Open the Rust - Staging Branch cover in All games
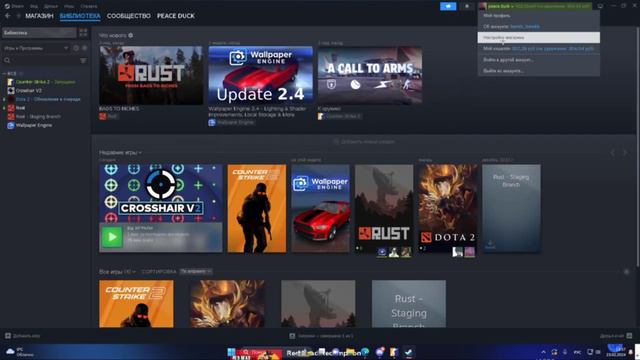This screenshot has width=640, height=360. point(409,304)
